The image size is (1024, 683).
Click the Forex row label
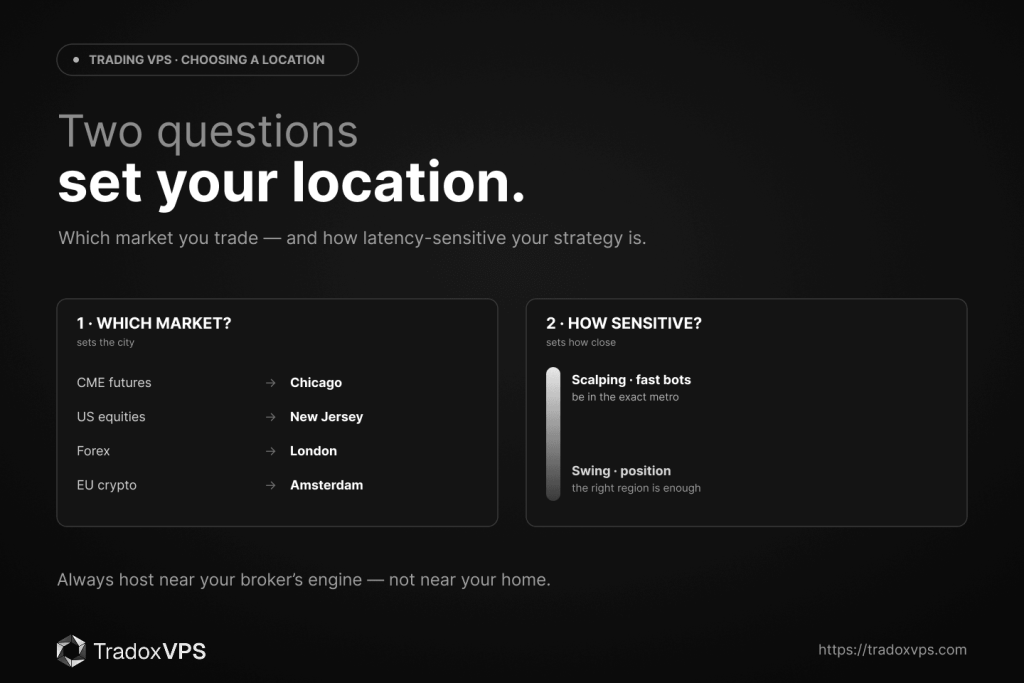click(x=93, y=451)
